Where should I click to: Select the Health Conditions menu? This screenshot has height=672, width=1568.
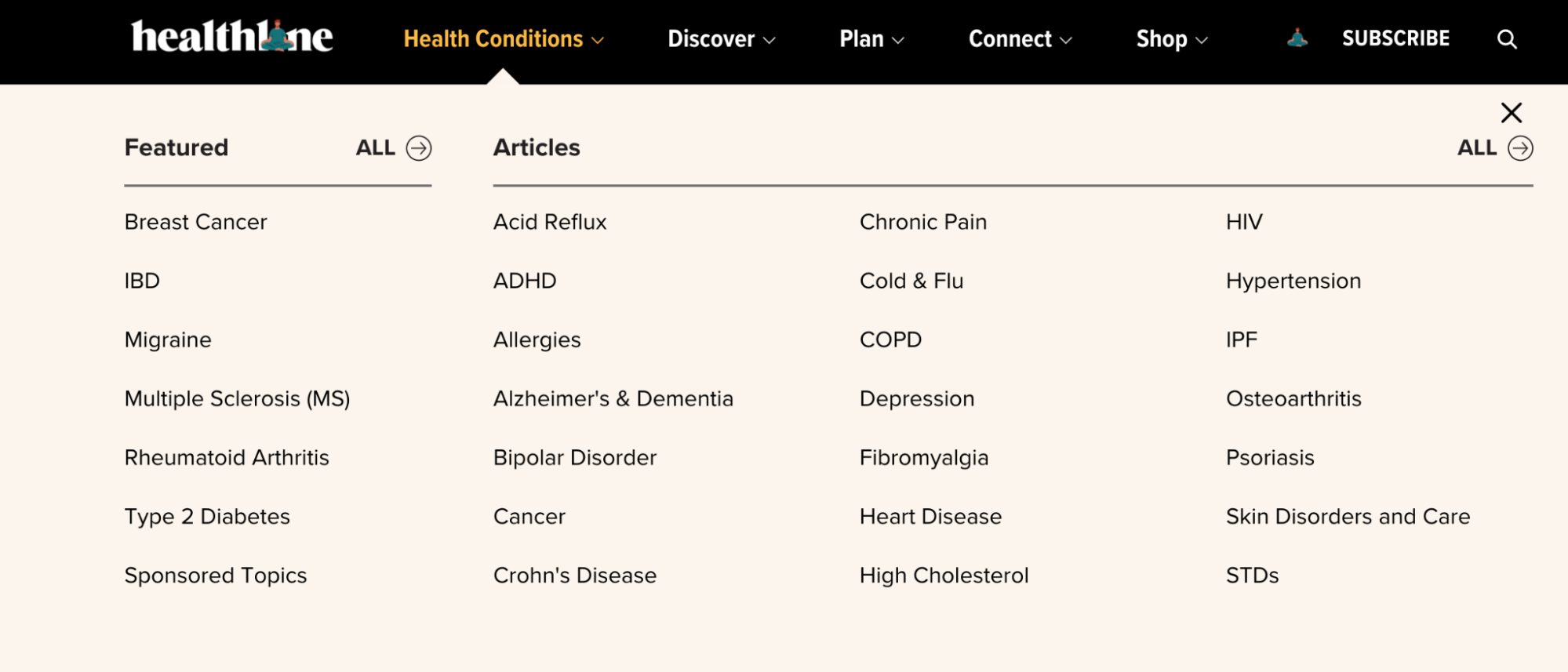[493, 38]
